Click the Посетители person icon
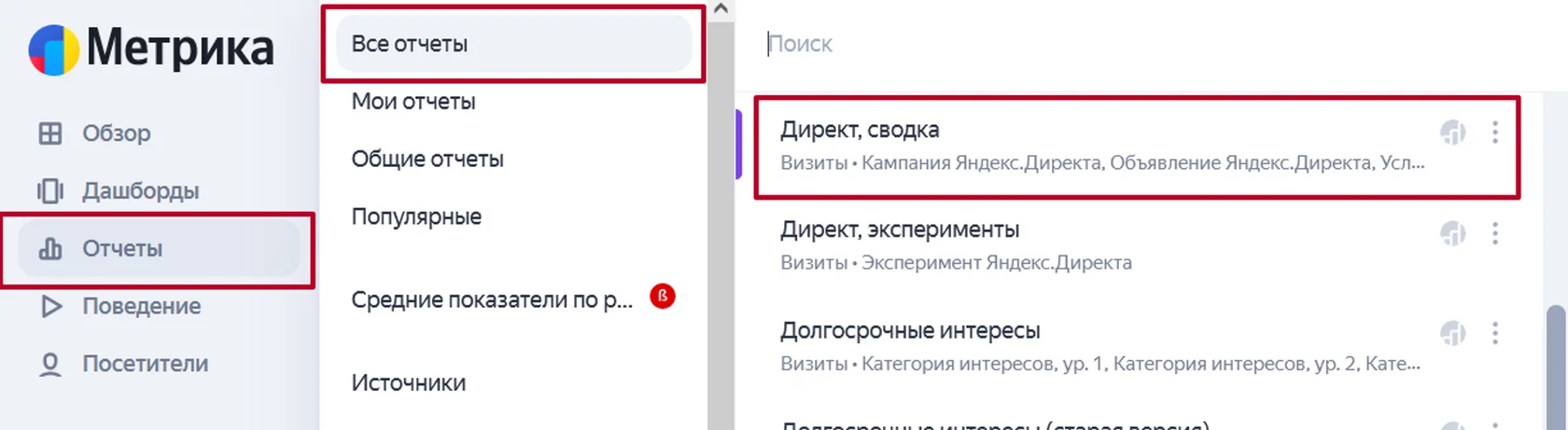 coord(50,364)
